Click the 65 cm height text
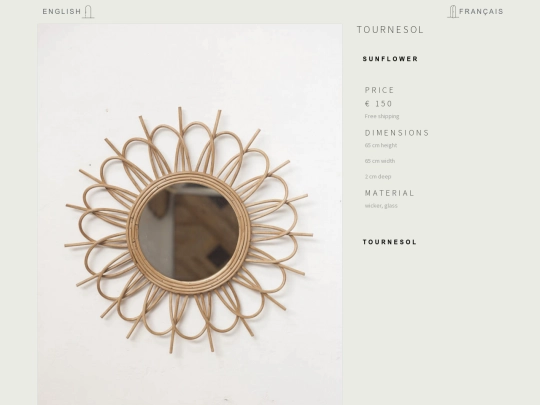The image size is (540, 405). tap(381, 145)
